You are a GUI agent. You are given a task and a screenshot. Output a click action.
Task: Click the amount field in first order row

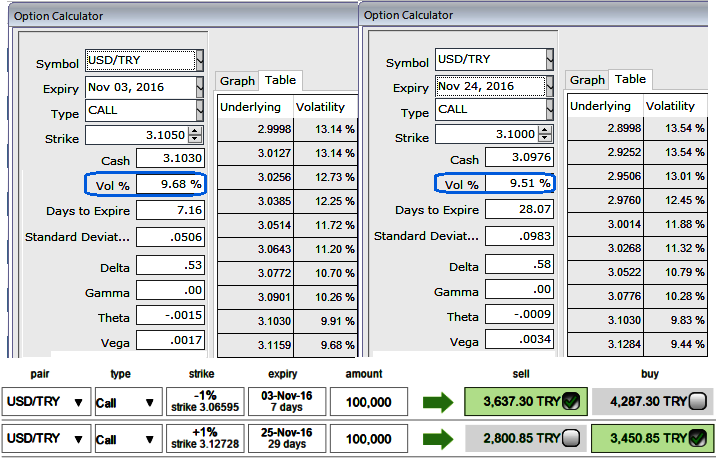(364, 403)
